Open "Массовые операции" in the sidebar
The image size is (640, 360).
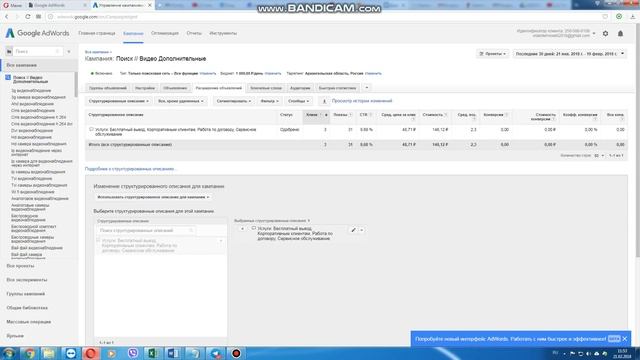[29, 322]
